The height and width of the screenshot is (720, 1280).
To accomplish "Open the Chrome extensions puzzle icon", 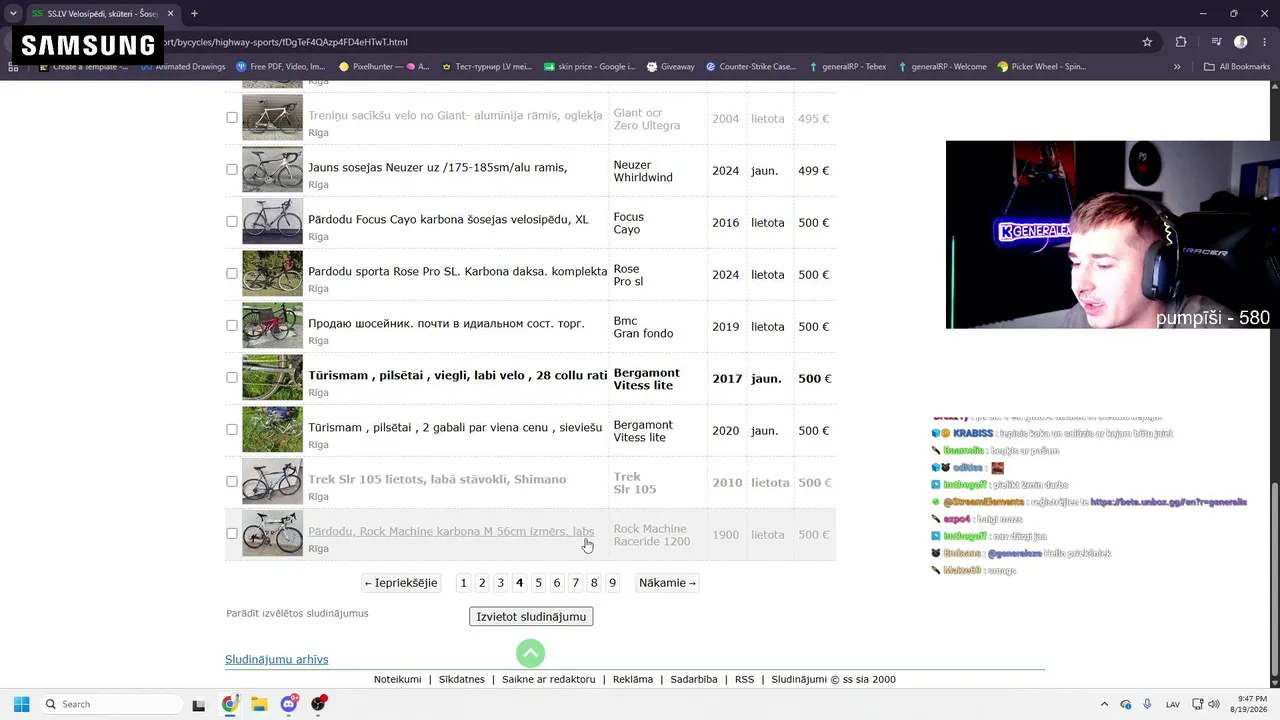I will tap(1181, 42).
